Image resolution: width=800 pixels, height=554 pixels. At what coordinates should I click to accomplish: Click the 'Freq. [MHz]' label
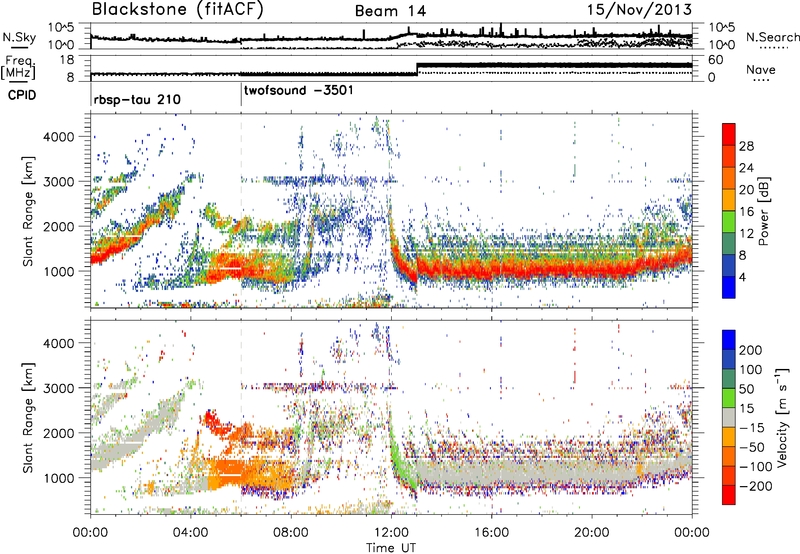[19, 67]
